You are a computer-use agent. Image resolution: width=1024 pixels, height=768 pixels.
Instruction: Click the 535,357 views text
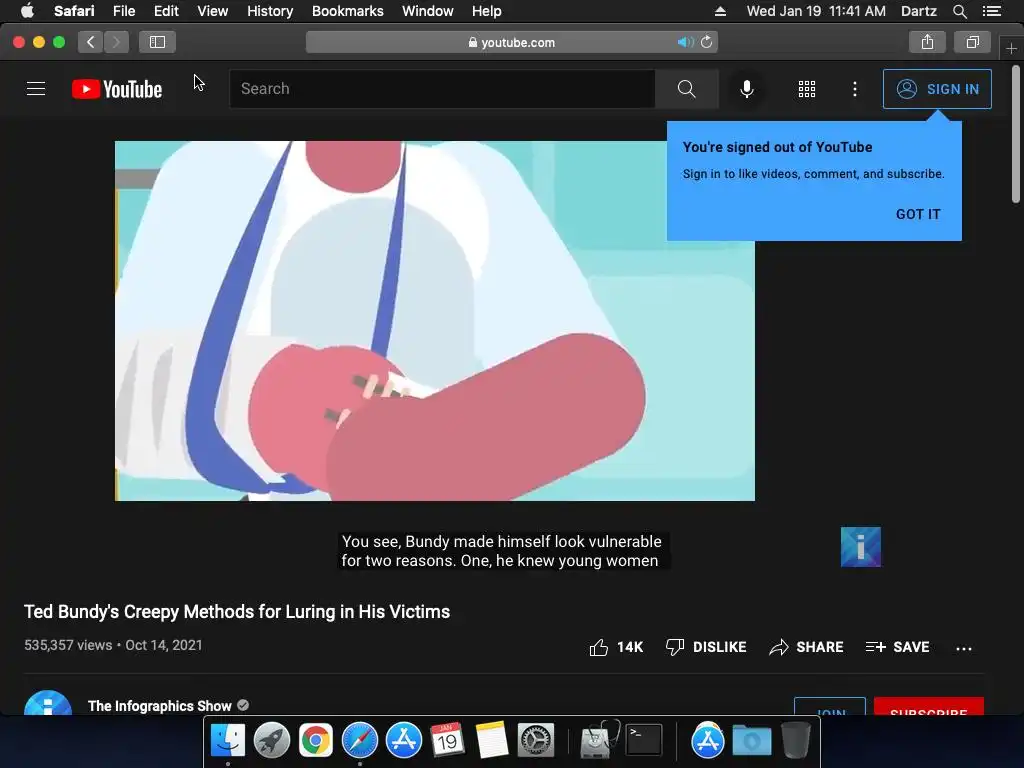[x=68, y=645]
